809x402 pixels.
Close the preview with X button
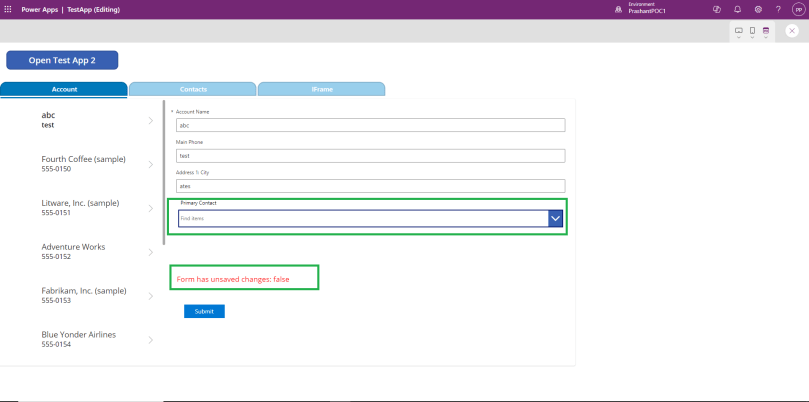click(x=792, y=31)
